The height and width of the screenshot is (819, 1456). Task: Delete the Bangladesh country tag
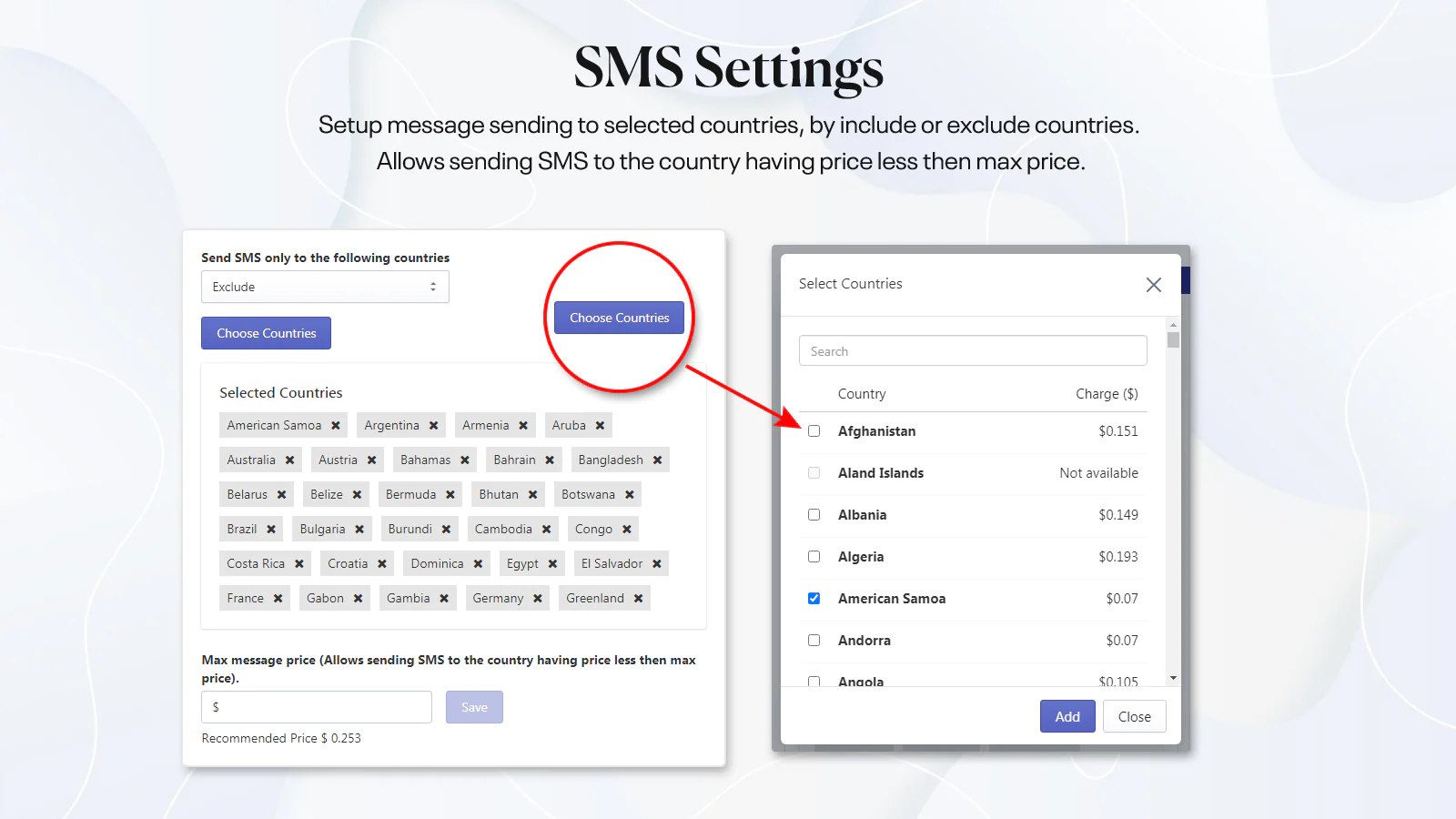pyautogui.click(x=657, y=460)
